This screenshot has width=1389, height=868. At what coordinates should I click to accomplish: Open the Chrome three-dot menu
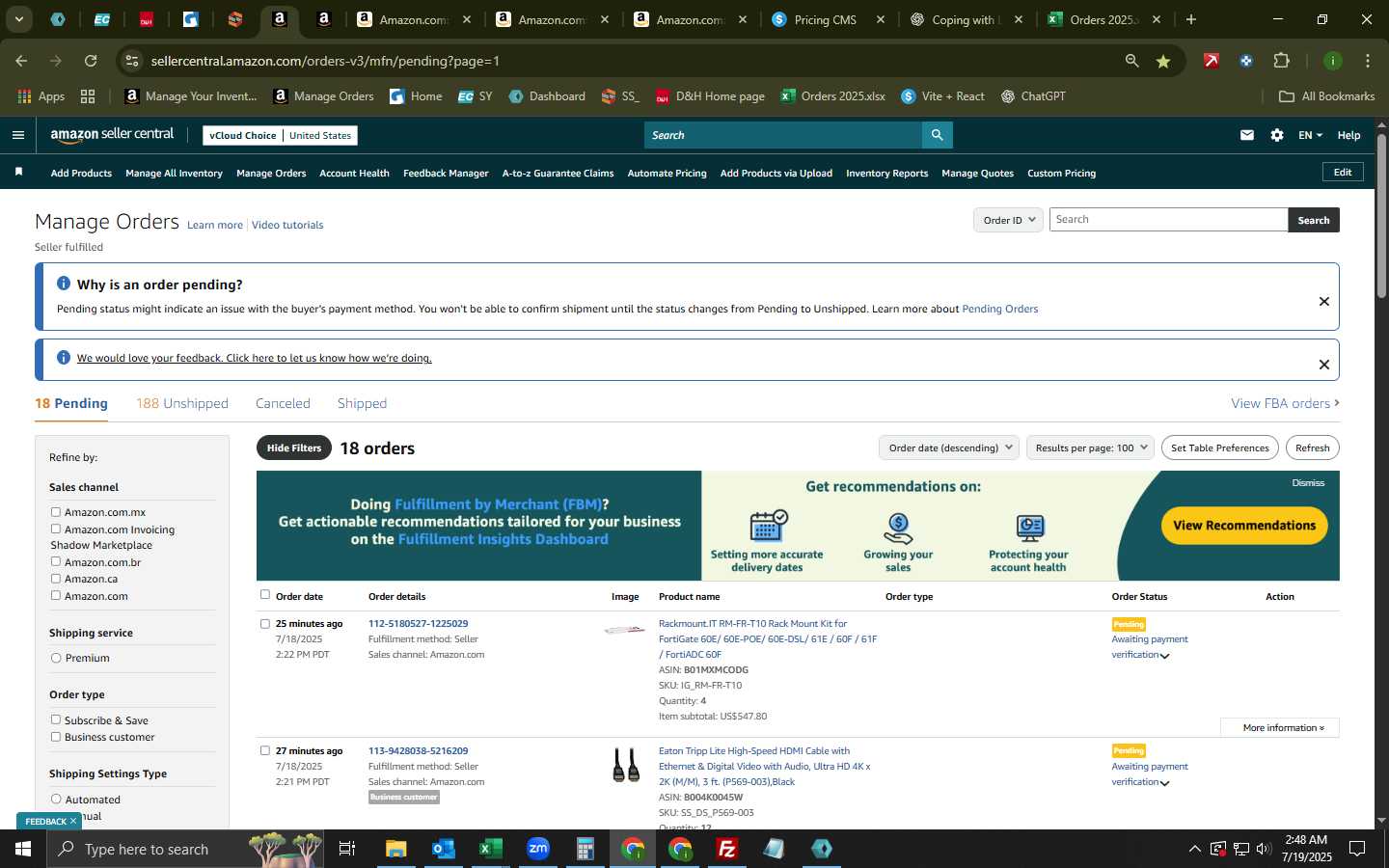tap(1368, 61)
